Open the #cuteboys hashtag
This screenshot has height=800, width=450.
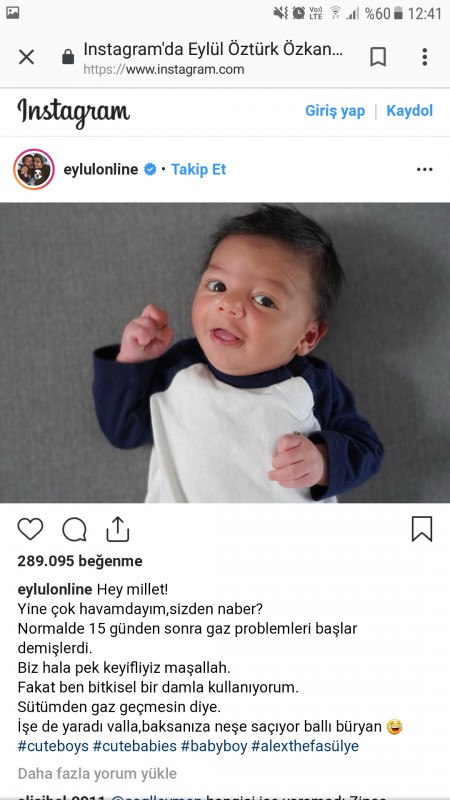point(53,746)
